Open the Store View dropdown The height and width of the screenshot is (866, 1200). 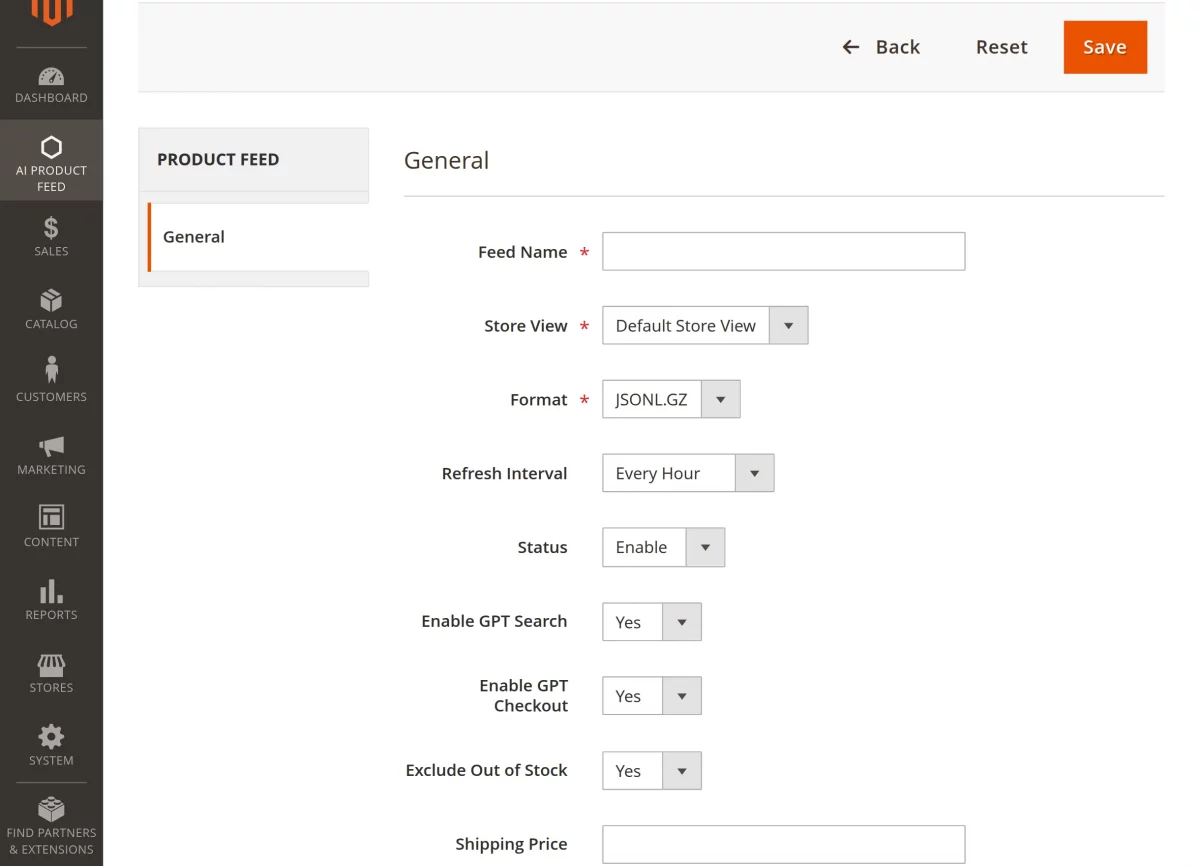(x=789, y=325)
